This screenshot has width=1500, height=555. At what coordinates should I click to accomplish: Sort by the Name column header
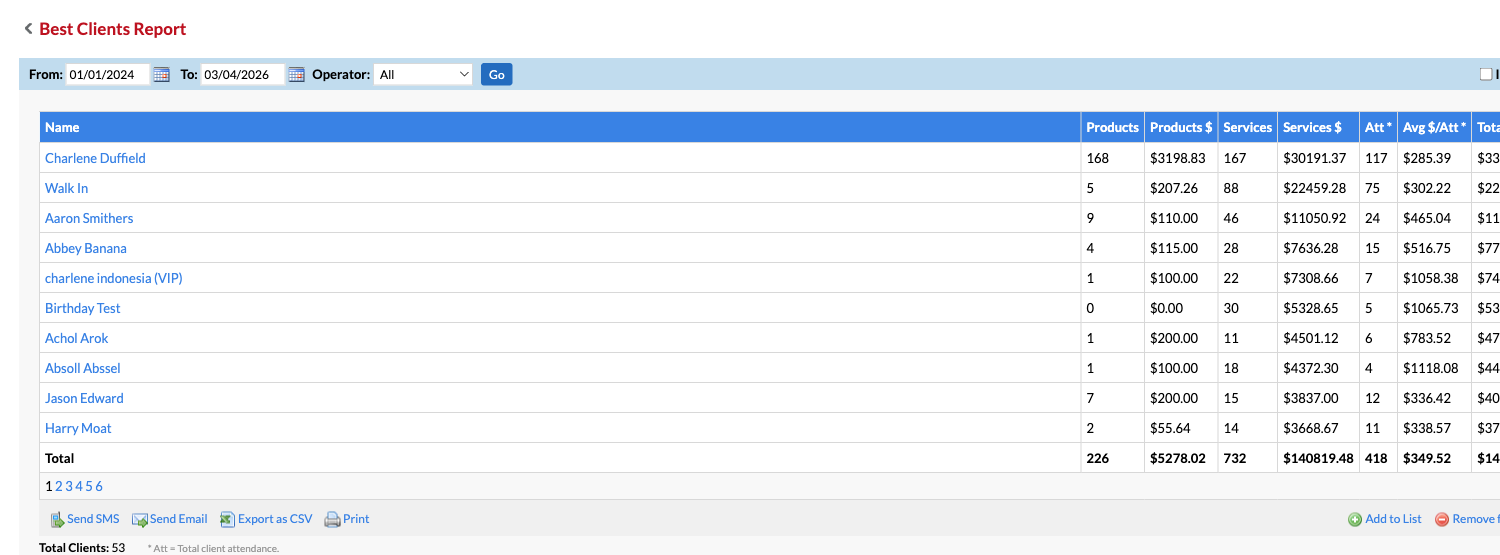(x=62, y=127)
